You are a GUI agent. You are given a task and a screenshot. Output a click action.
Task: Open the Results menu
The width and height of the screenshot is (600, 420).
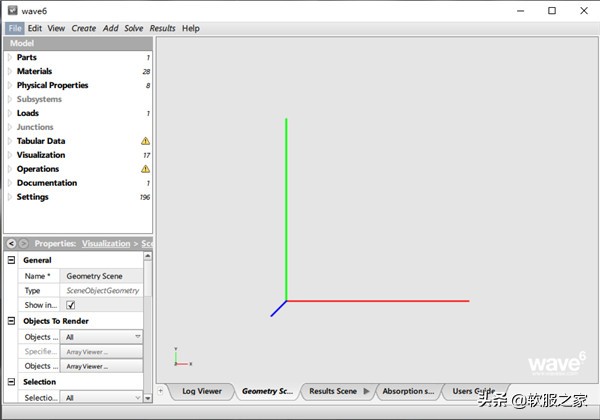click(x=163, y=28)
